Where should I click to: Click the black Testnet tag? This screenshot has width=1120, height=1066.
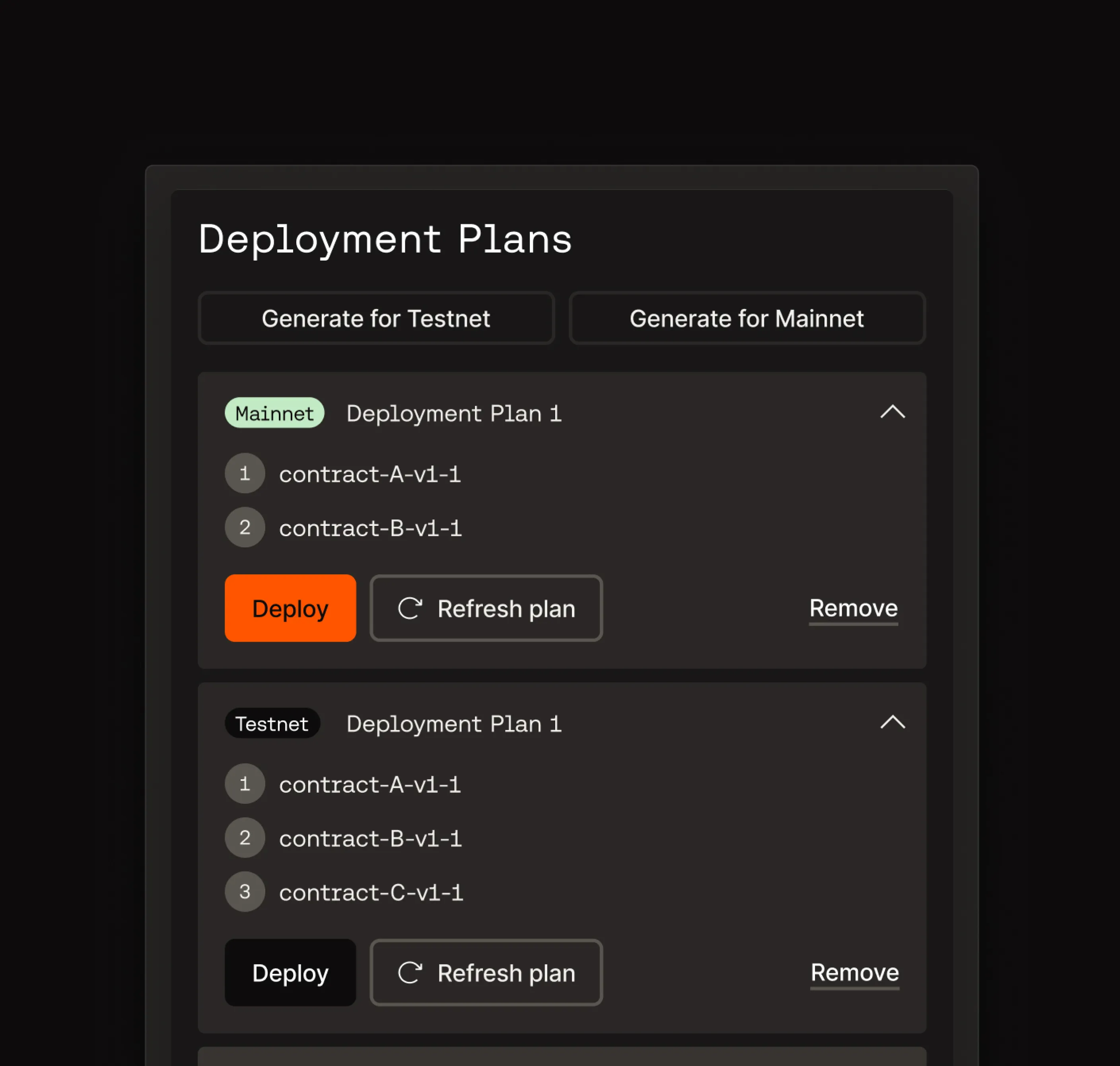pyautogui.click(x=272, y=724)
